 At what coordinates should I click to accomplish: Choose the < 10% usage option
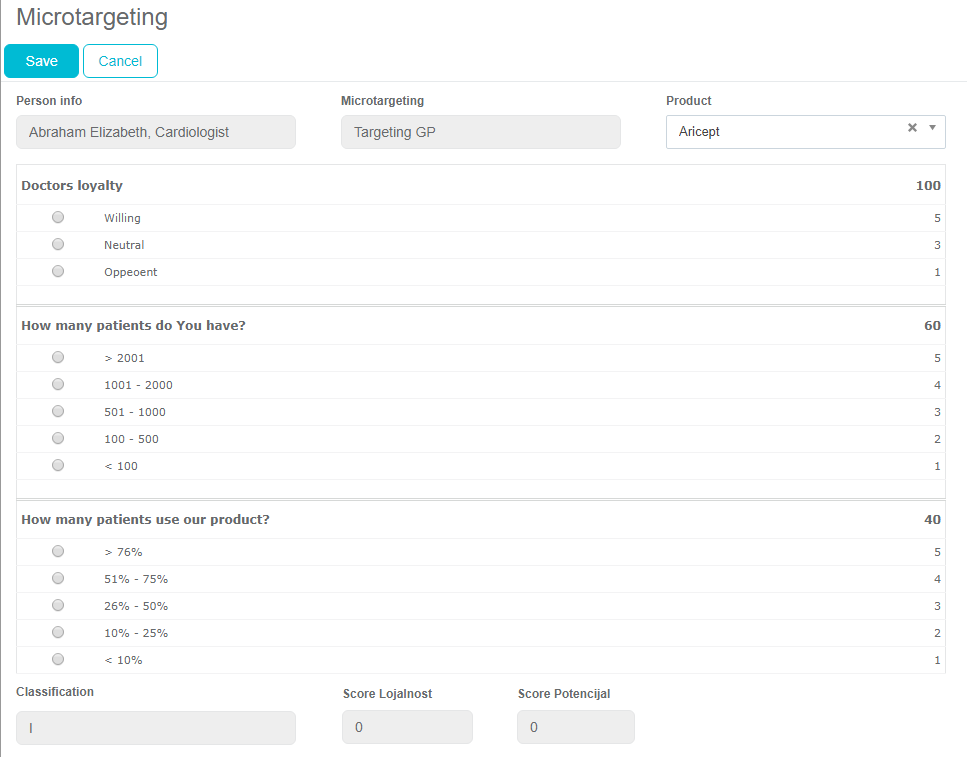[58, 659]
